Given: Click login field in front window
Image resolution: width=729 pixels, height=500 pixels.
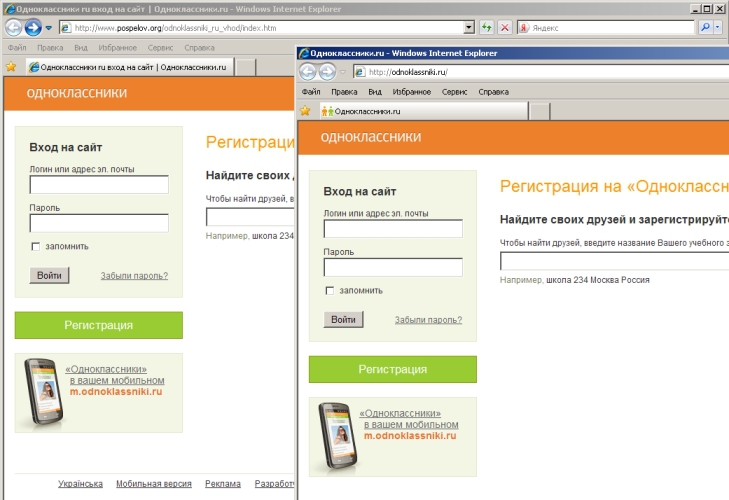Looking at the screenshot, I should tap(393, 229).
